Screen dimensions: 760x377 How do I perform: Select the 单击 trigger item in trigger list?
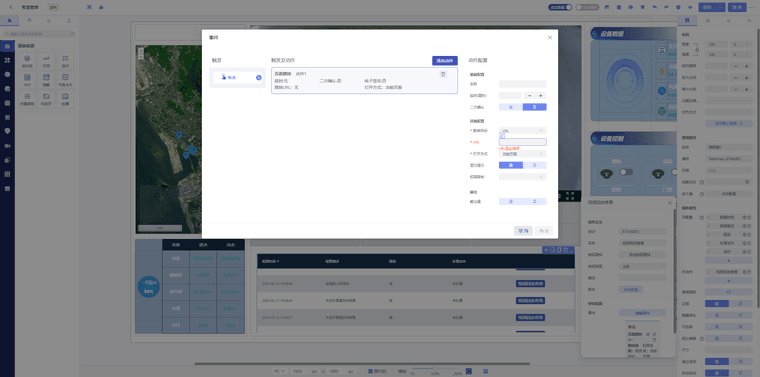click(238, 78)
